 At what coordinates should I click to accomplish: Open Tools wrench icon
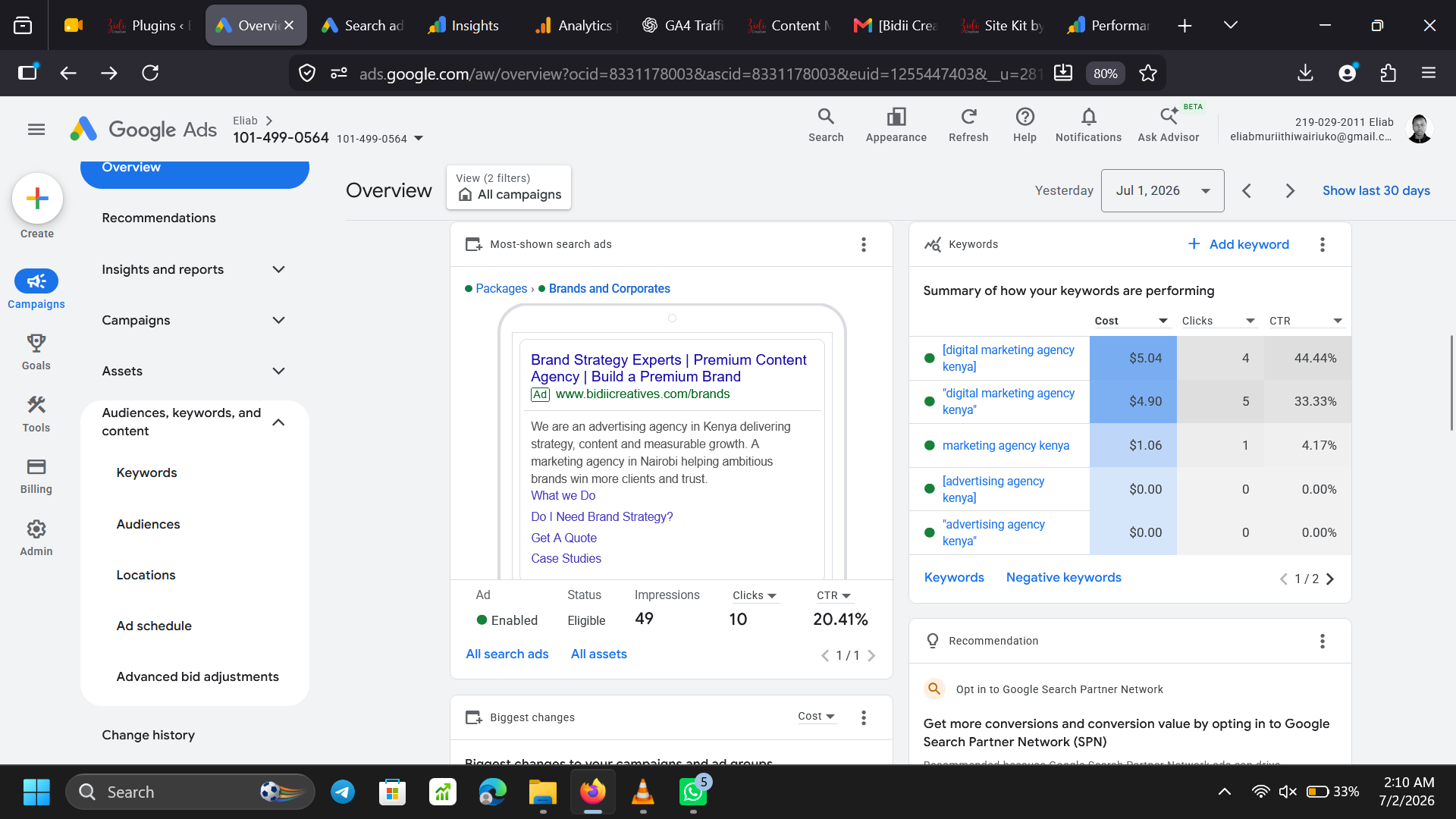[x=36, y=414]
